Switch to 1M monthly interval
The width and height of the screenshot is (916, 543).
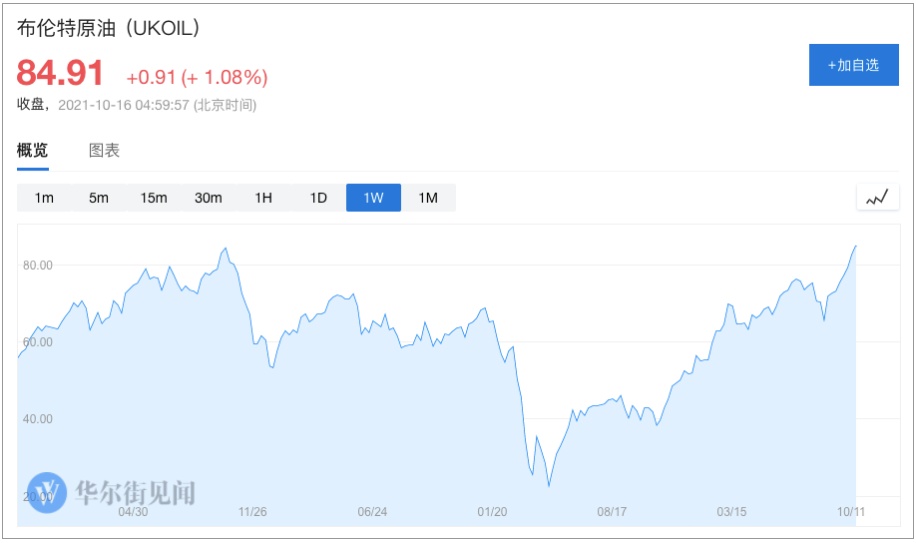[x=428, y=198]
